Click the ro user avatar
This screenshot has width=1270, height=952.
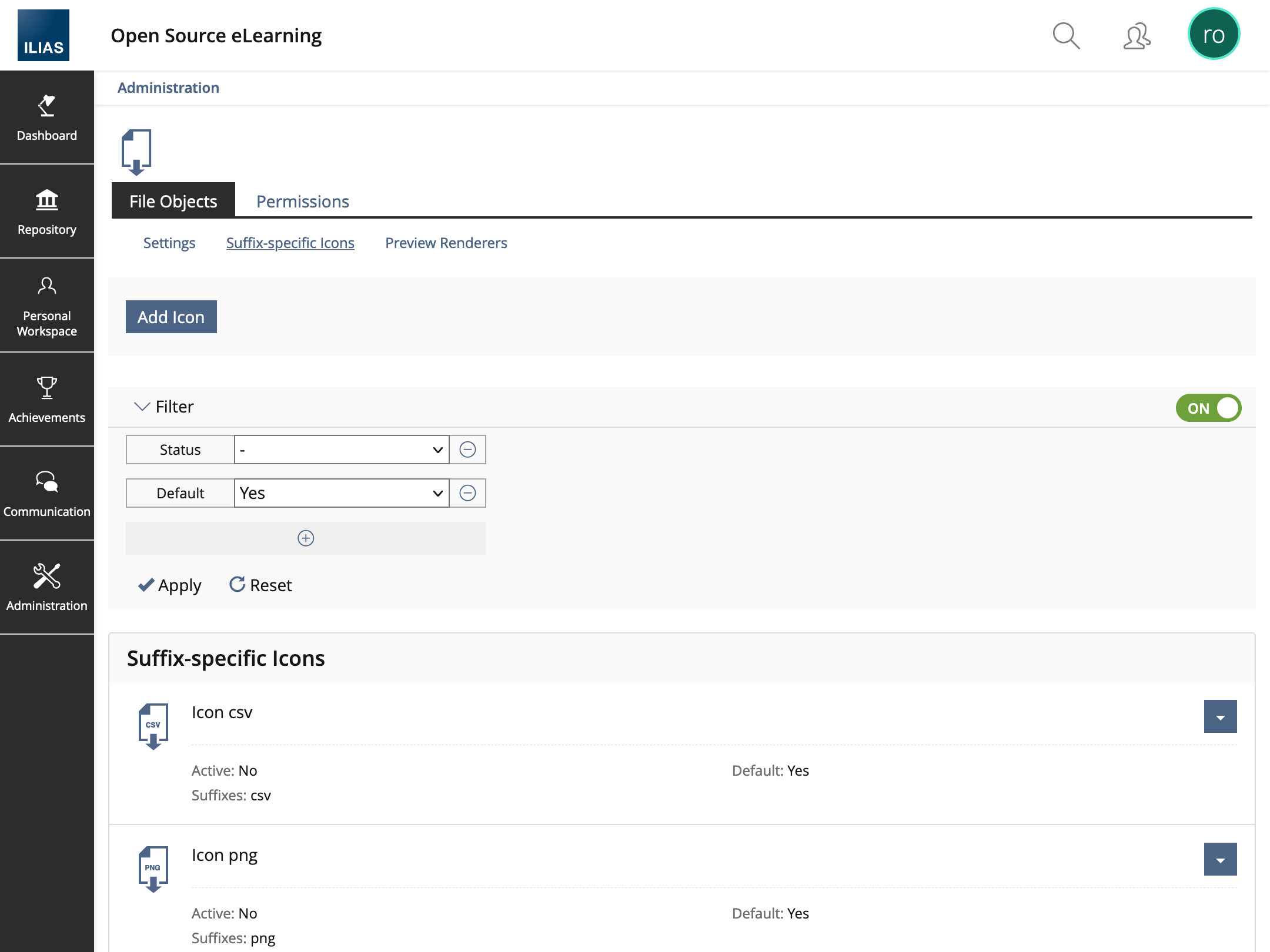tap(1213, 35)
